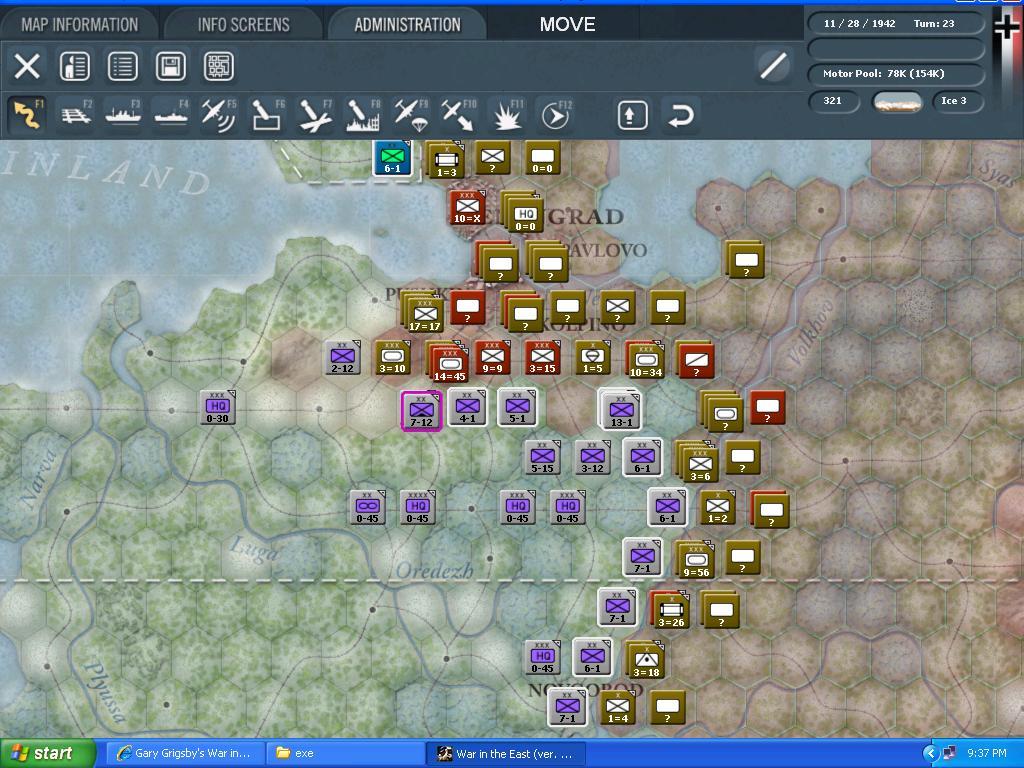Viewport: 1024px width, 768px height.
Task: Switch to Gary Grigsby's War in... taskbar window
Action: coord(186,753)
